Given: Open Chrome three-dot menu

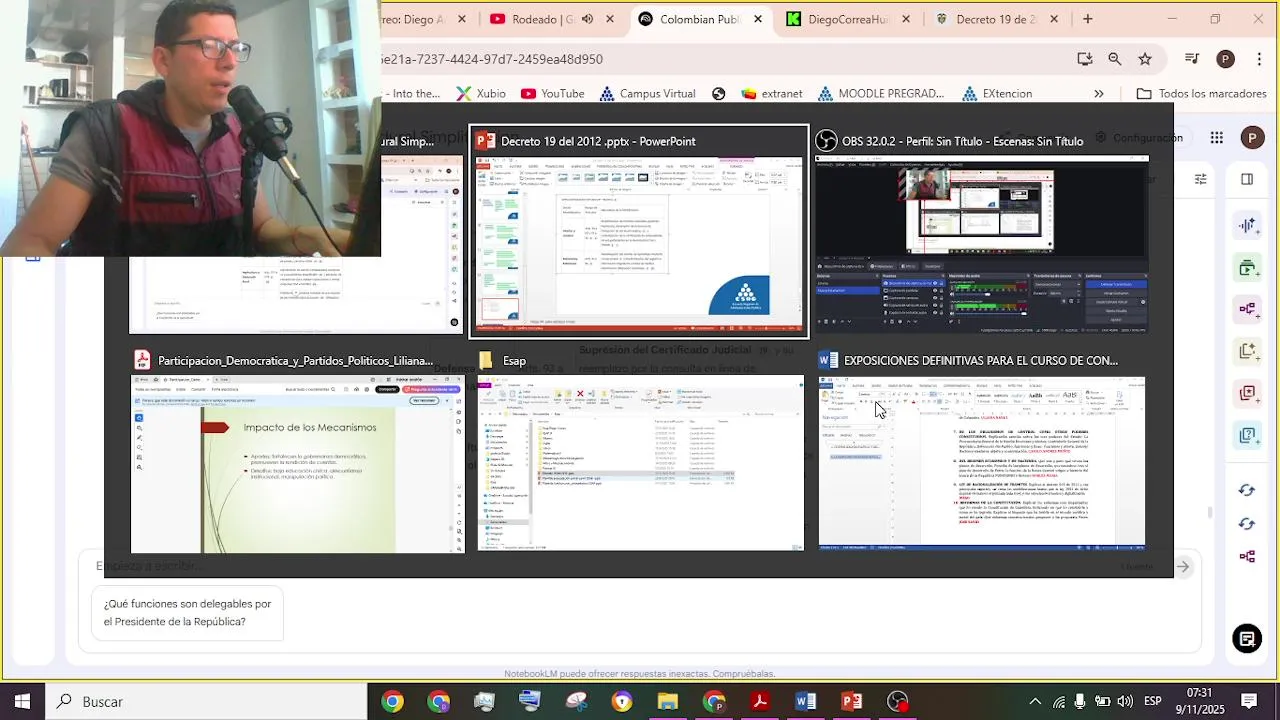Looking at the screenshot, I should (x=1258, y=59).
